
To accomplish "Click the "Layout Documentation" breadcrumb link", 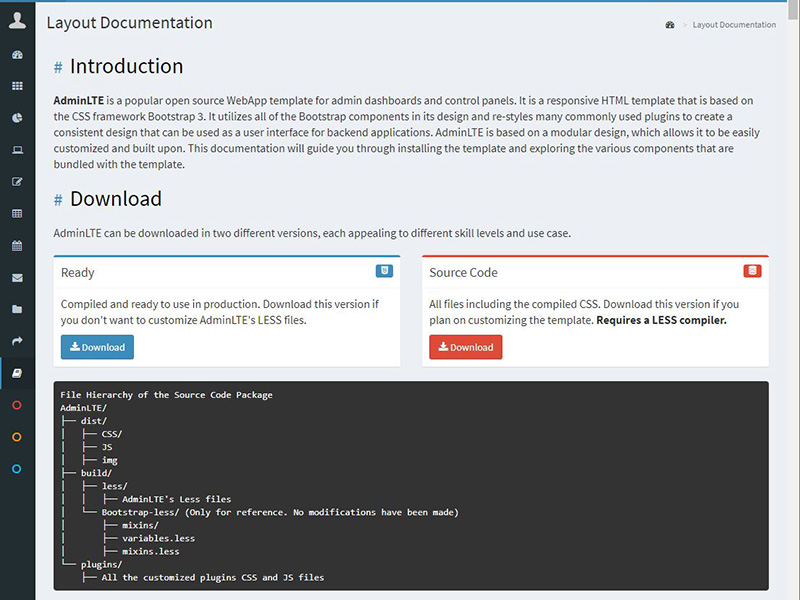I will pos(734,25).
